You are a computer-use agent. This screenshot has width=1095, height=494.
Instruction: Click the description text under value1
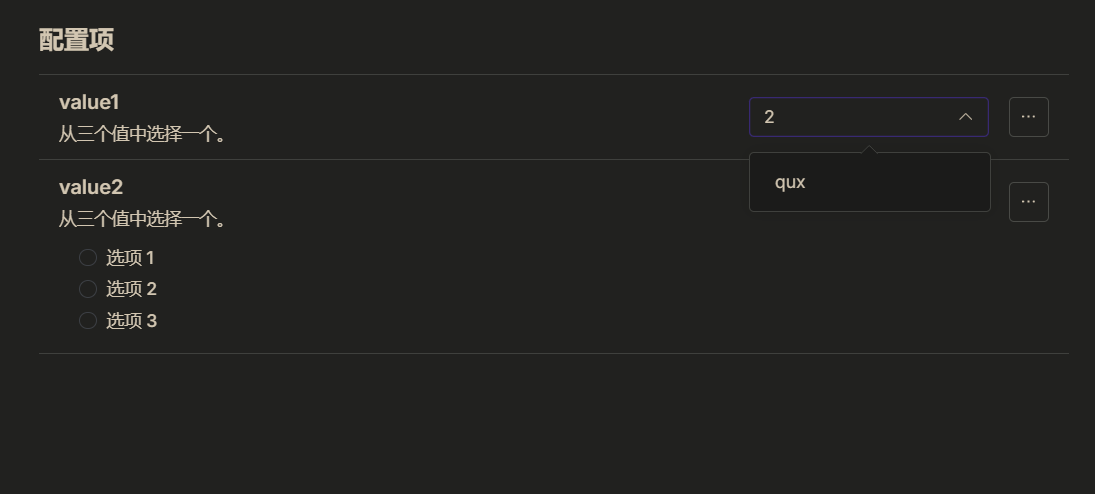coord(142,133)
